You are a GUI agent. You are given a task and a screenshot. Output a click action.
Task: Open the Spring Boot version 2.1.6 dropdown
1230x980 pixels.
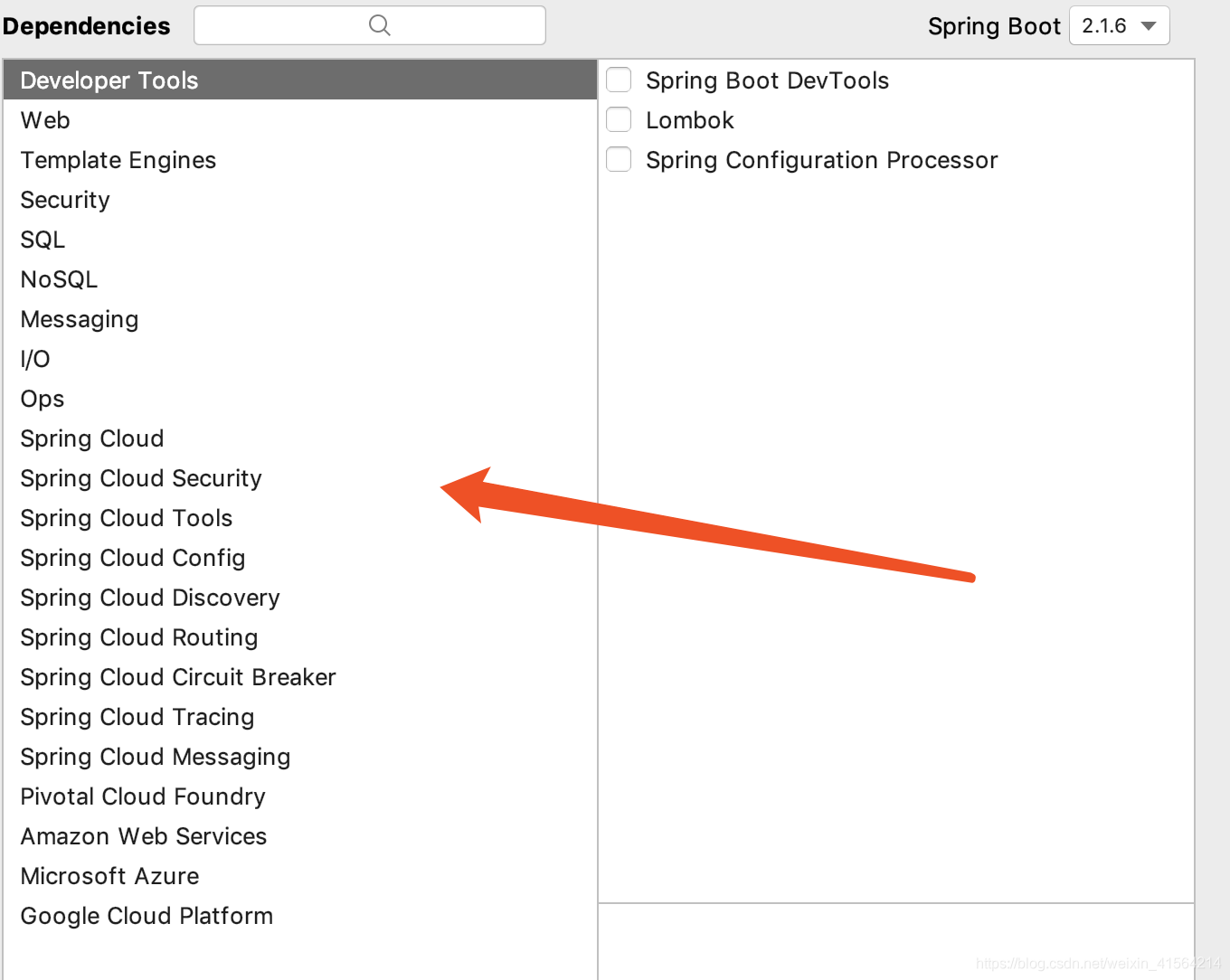pos(1120,25)
